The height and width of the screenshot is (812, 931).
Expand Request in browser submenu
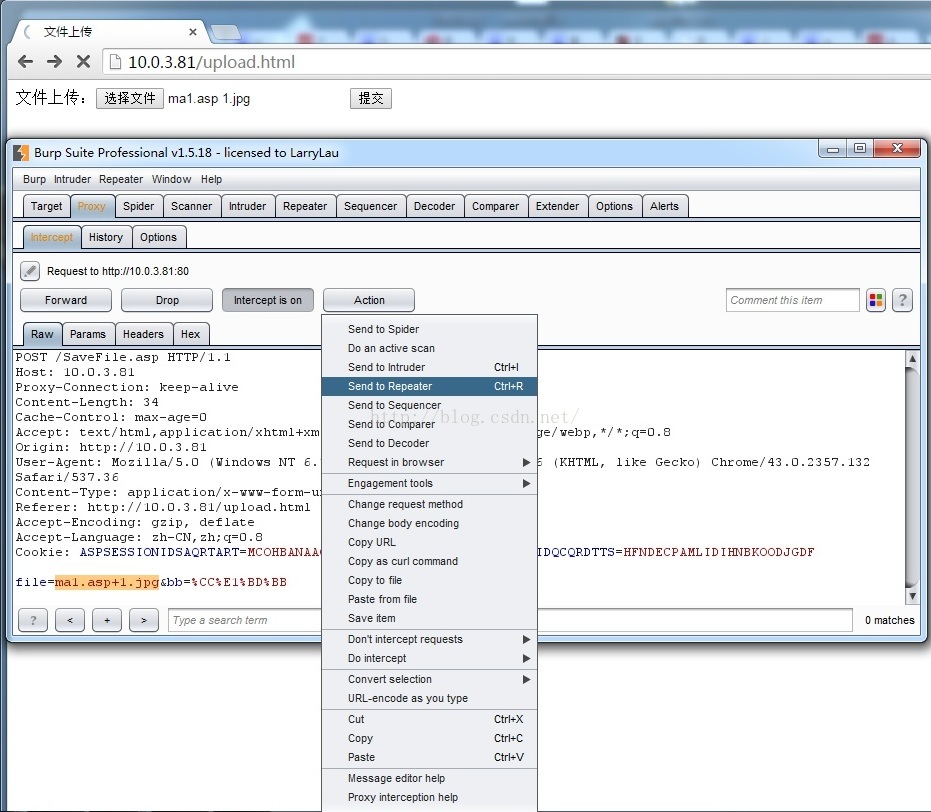pyautogui.click(x=429, y=462)
